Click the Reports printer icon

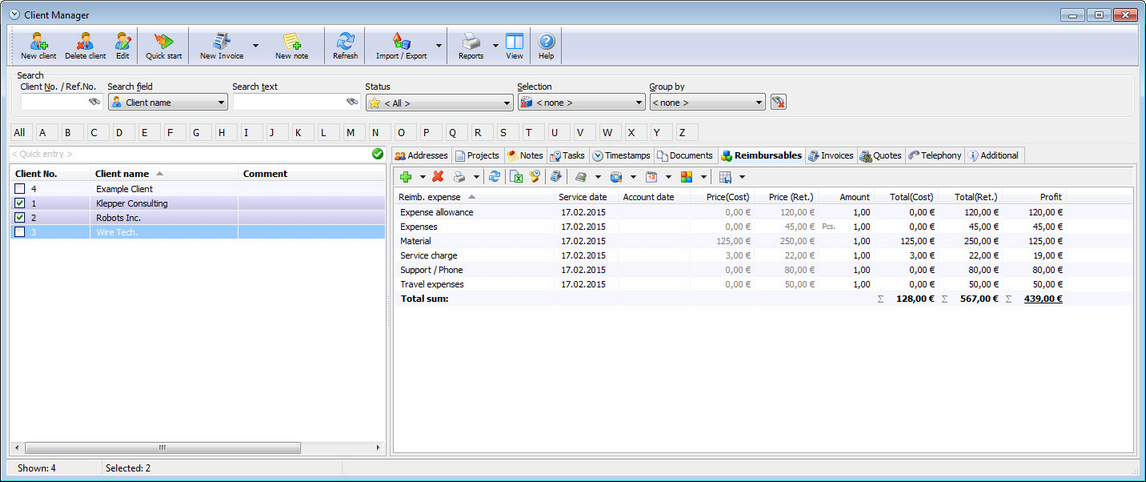(x=471, y=41)
